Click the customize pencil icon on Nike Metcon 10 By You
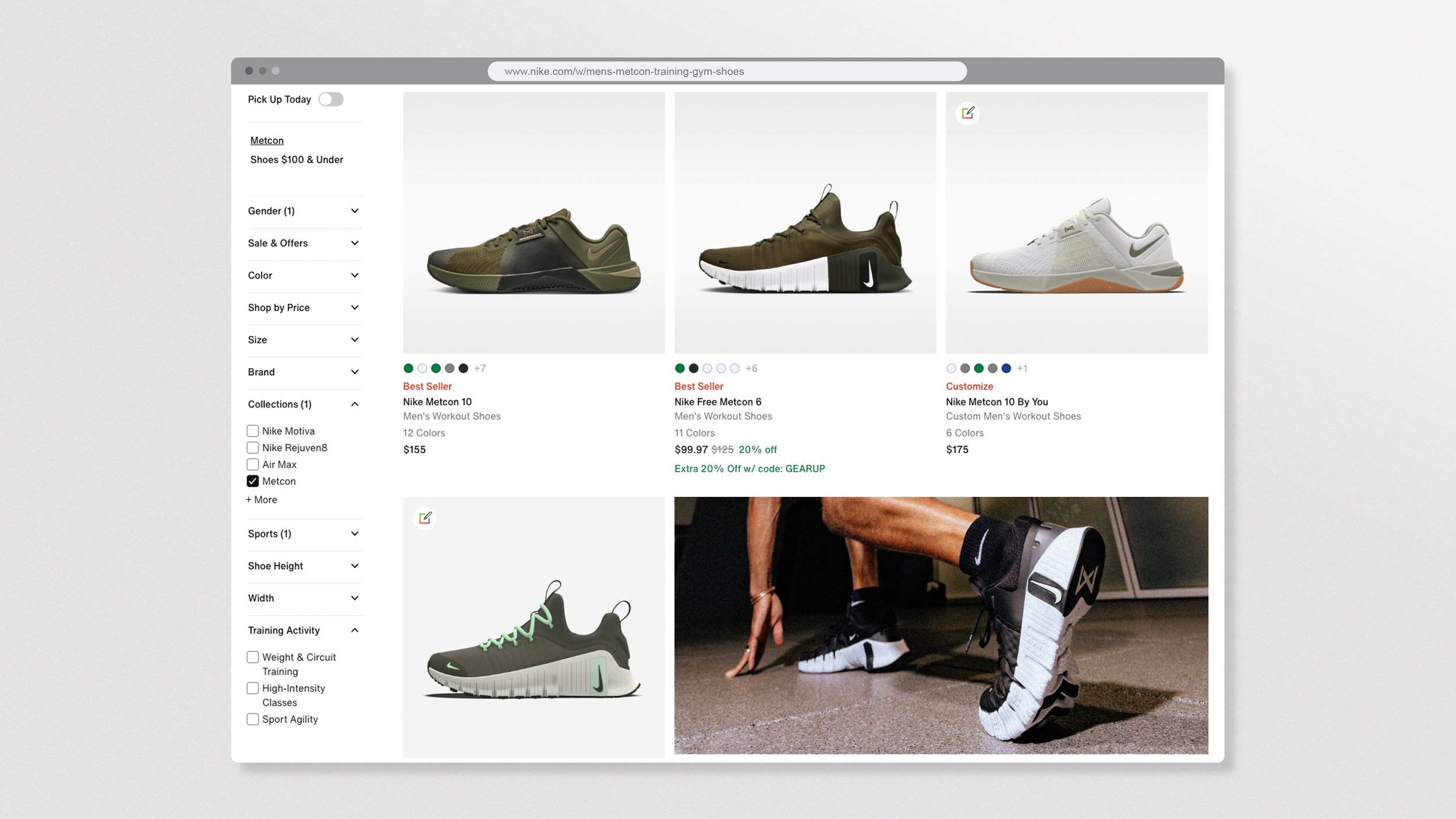Screen dimensions: 1456x819 [x=967, y=114]
